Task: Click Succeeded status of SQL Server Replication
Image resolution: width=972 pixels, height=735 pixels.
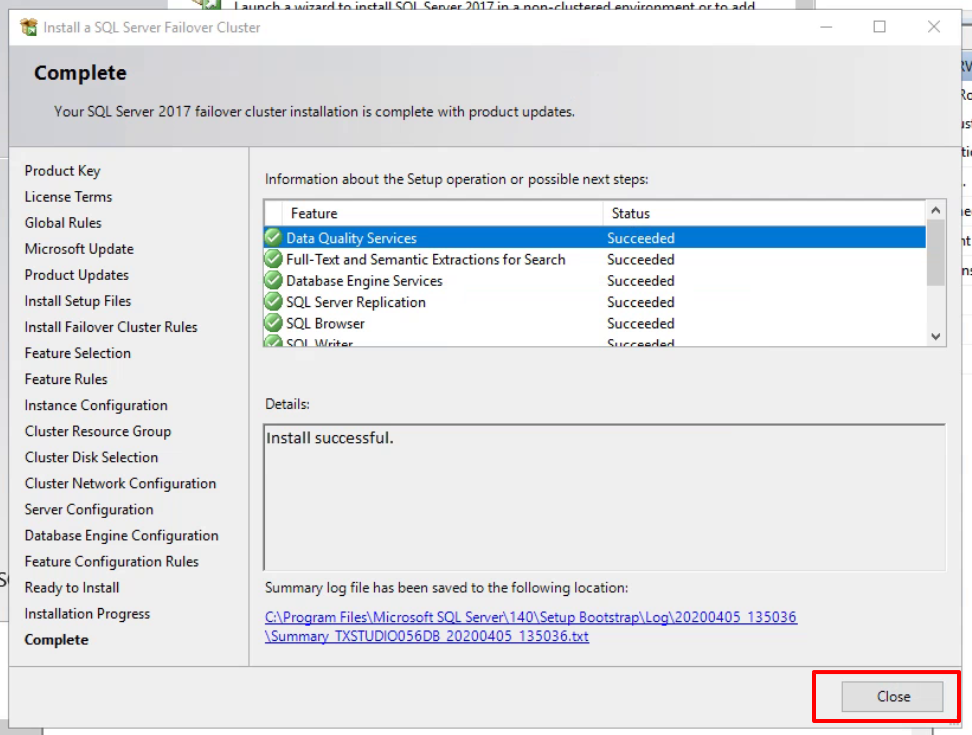Action: tap(640, 302)
